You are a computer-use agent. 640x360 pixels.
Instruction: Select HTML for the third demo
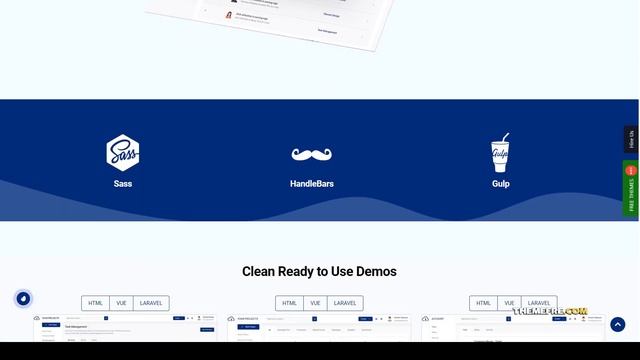click(483, 303)
